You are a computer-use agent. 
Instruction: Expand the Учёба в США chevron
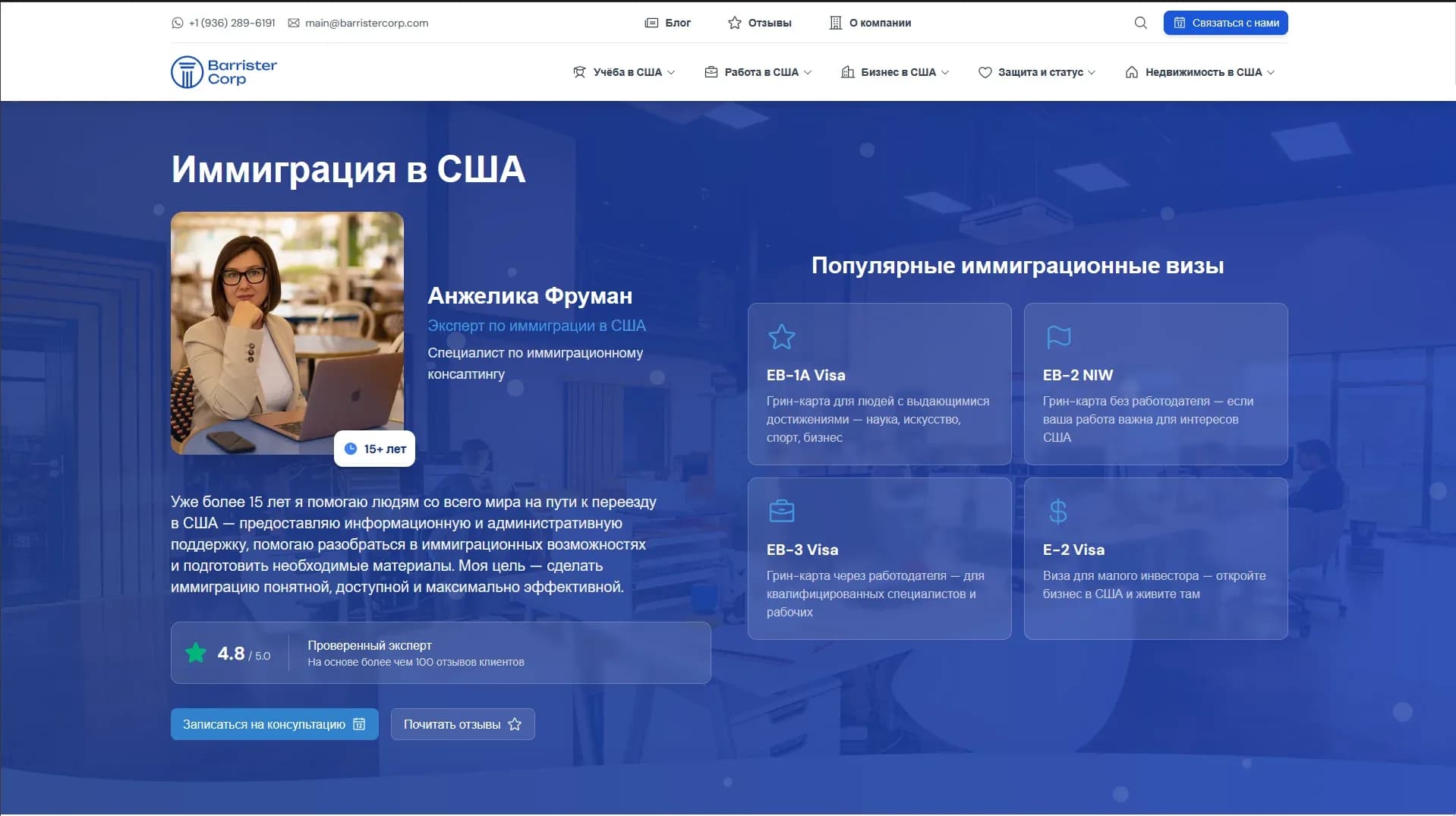671,73
